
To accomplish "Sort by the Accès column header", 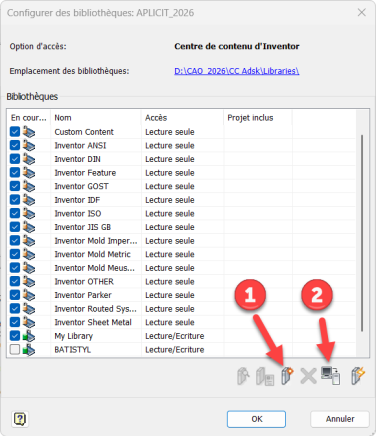I will pos(182,118).
